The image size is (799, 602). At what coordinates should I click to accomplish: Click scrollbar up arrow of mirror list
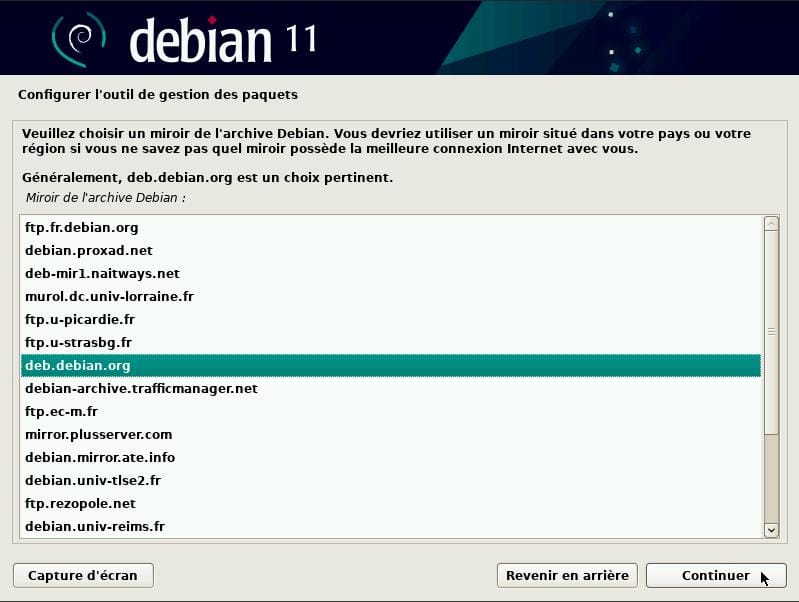click(x=771, y=224)
